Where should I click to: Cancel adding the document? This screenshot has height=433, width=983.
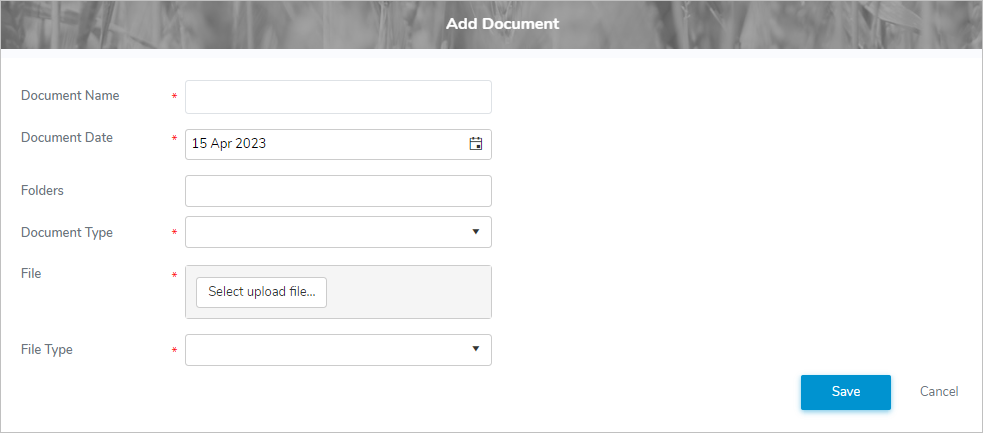pyautogui.click(x=939, y=392)
